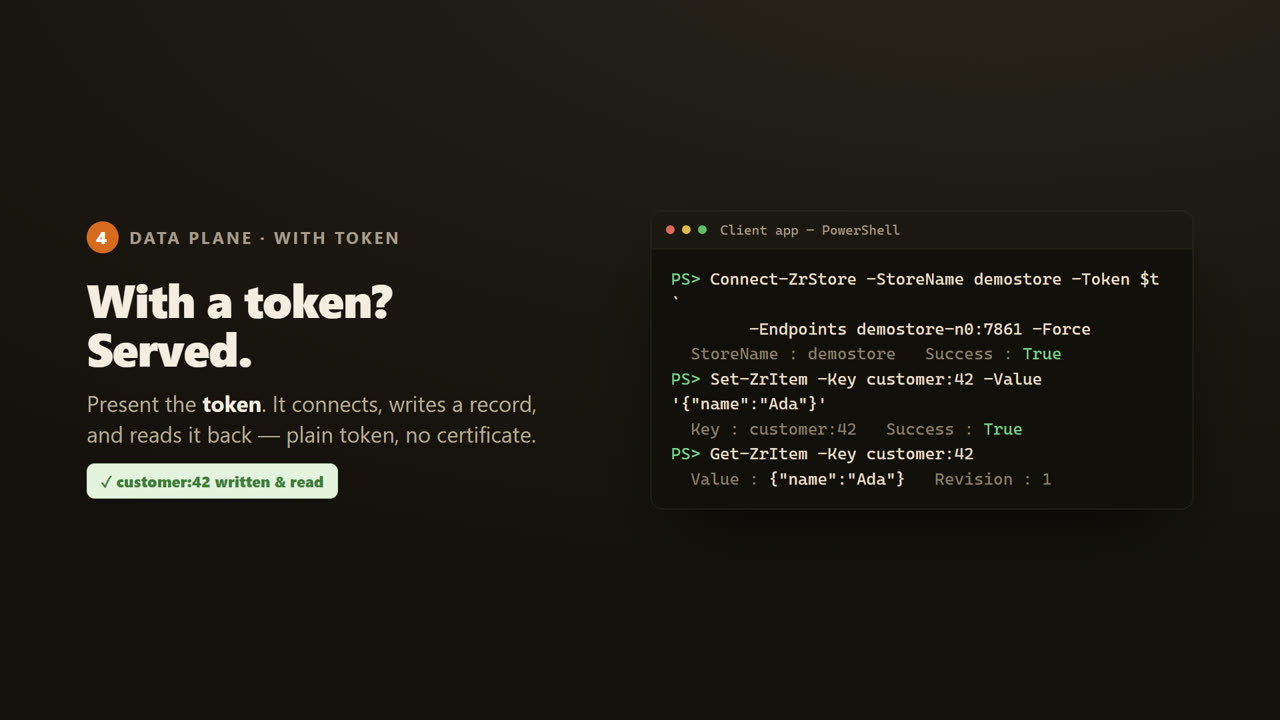Click the Get-ZrItem command line
The height and width of the screenshot is (720, 1280).
[822, 454]
